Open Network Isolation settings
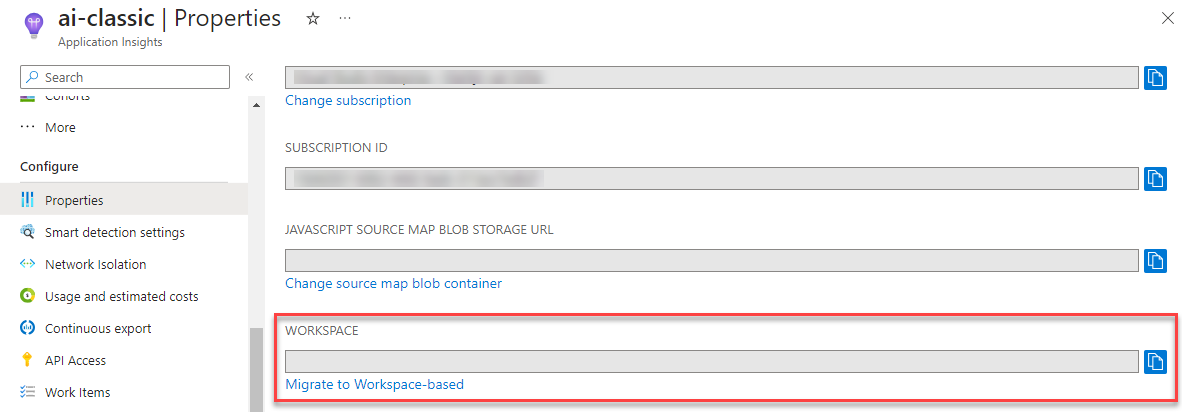Image resolution: width=1182 pixels, height=412 pixels. (96, 264)
